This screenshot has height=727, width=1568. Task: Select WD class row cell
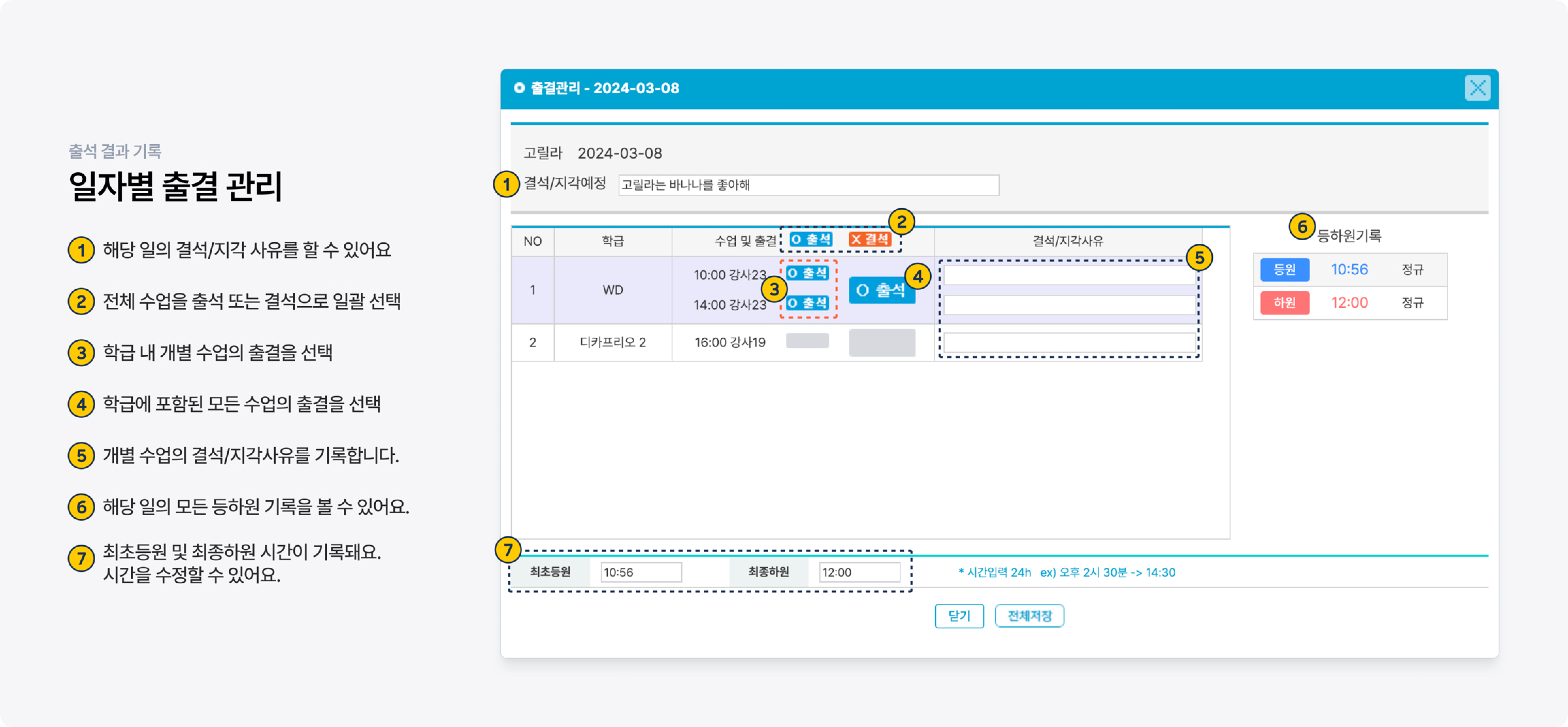click(612, 290)
